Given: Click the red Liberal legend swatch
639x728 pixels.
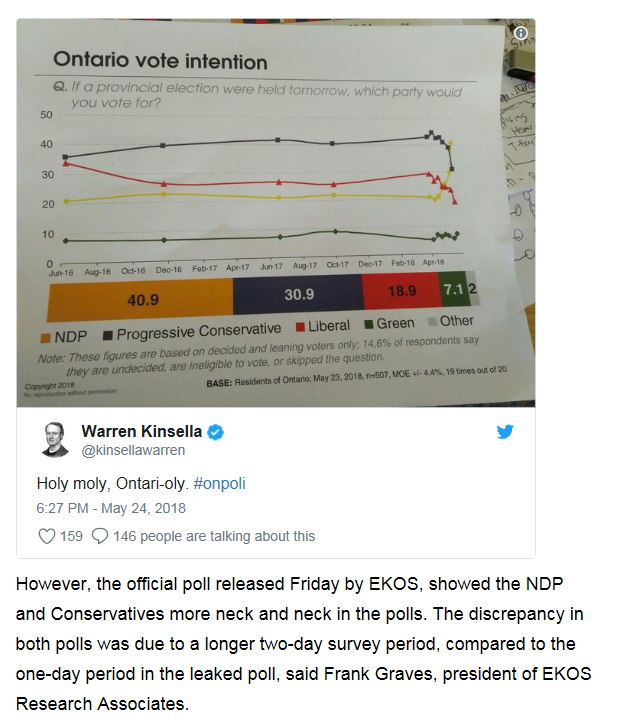Looking at the screenshot, I should pos(300,327).
